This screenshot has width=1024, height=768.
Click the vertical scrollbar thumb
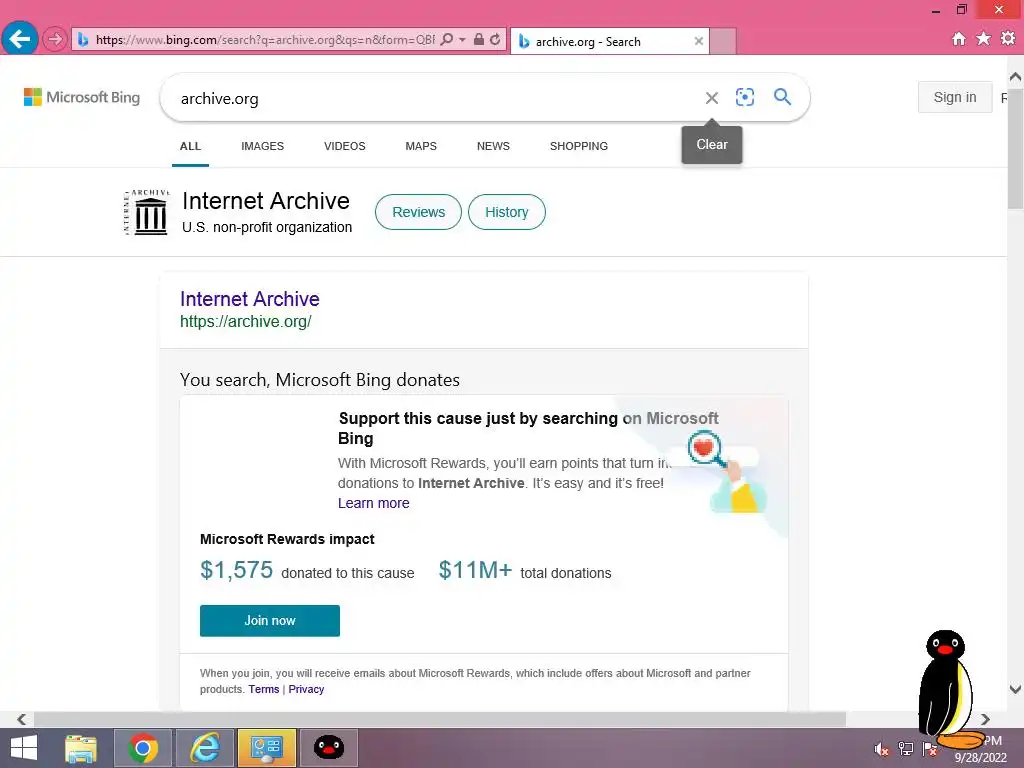click(1016, 149)
